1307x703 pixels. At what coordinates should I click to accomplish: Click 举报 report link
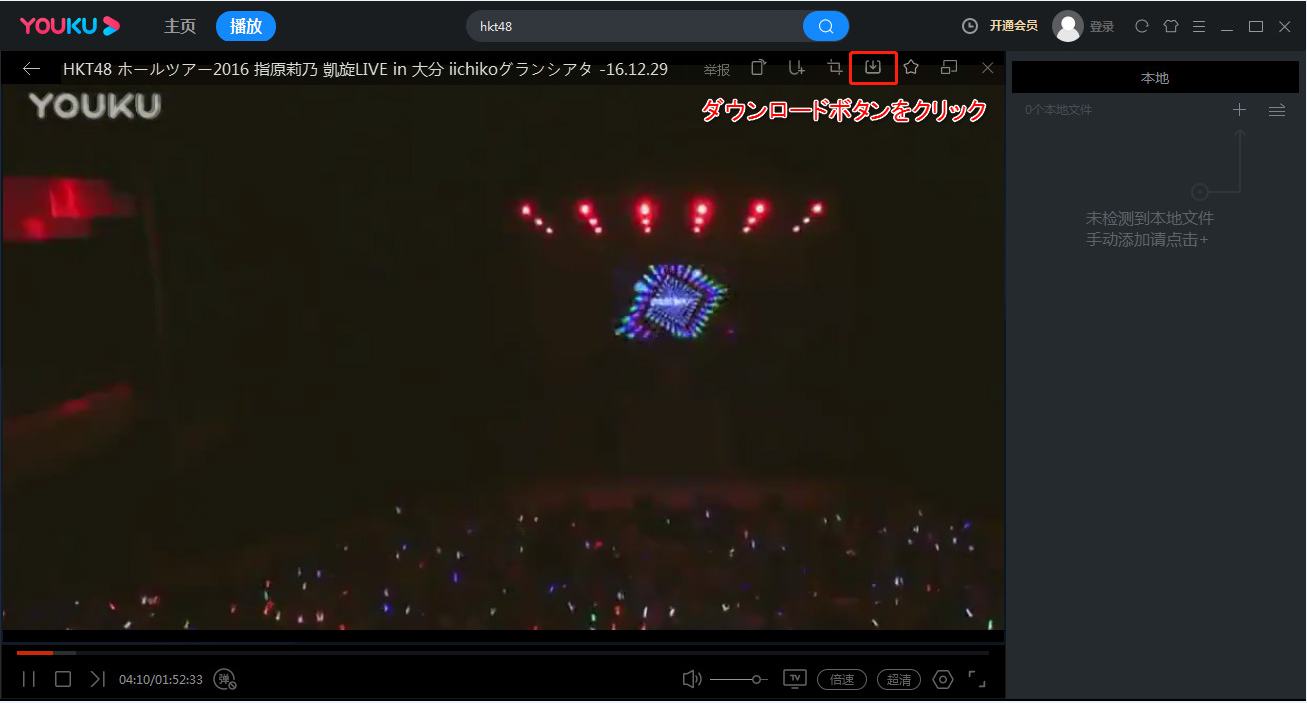pyautogui.click(x=716, y=70)
